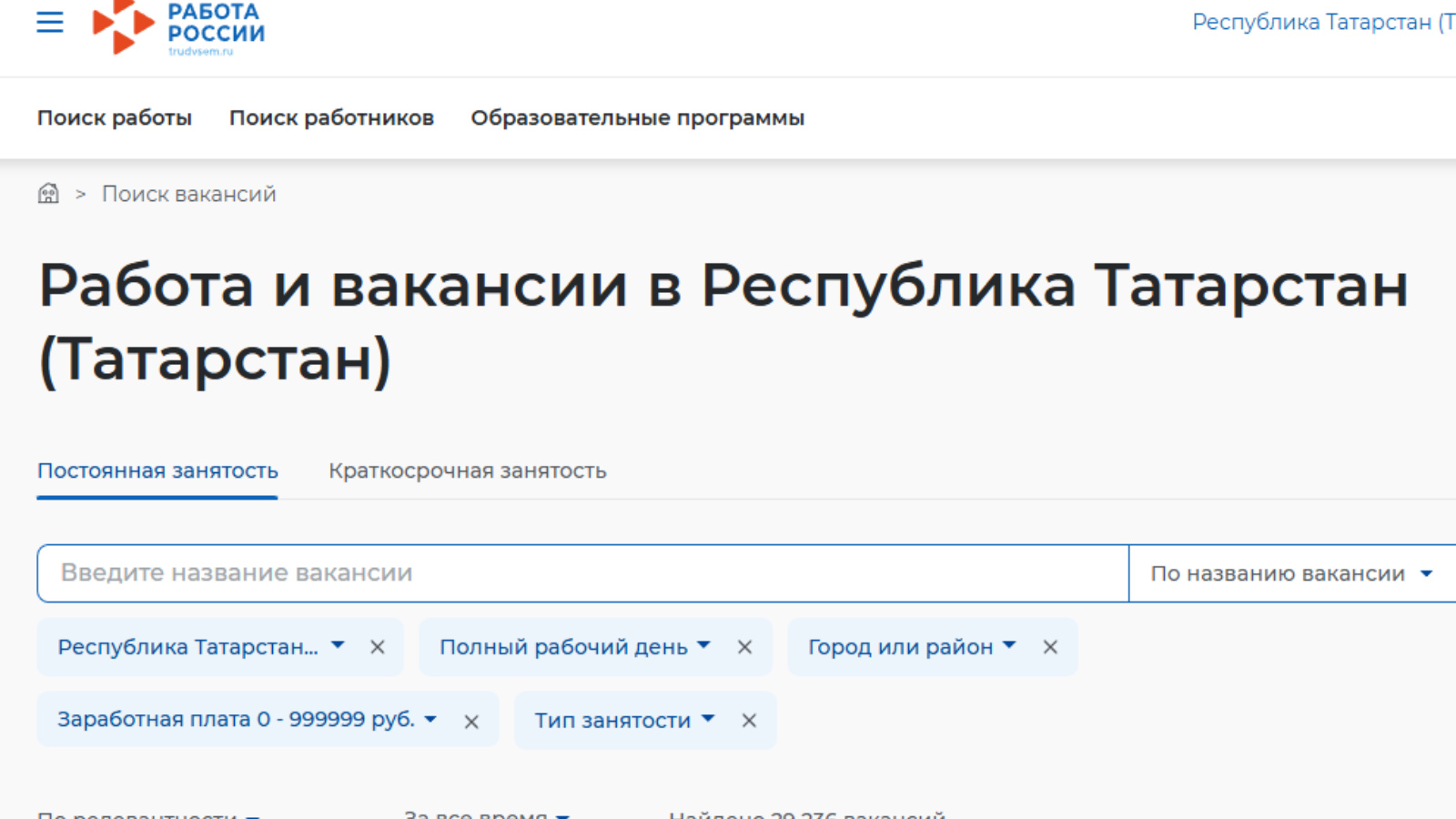Switch to the Постоянная занятость tab
Screen dimensions: 1456x819
tap(157, 471)
